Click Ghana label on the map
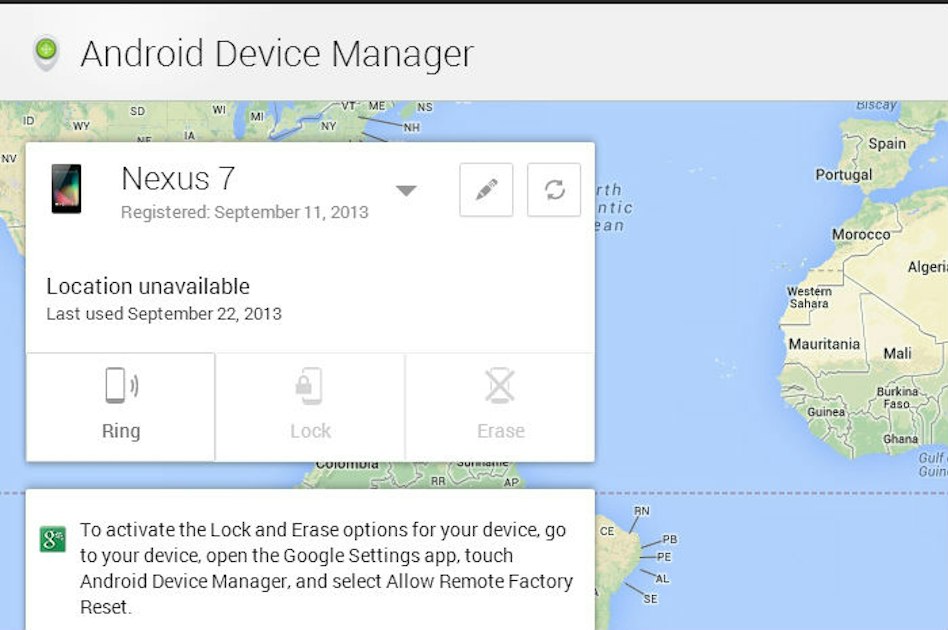This screenshot has height=630, width=948. (900, 439)
